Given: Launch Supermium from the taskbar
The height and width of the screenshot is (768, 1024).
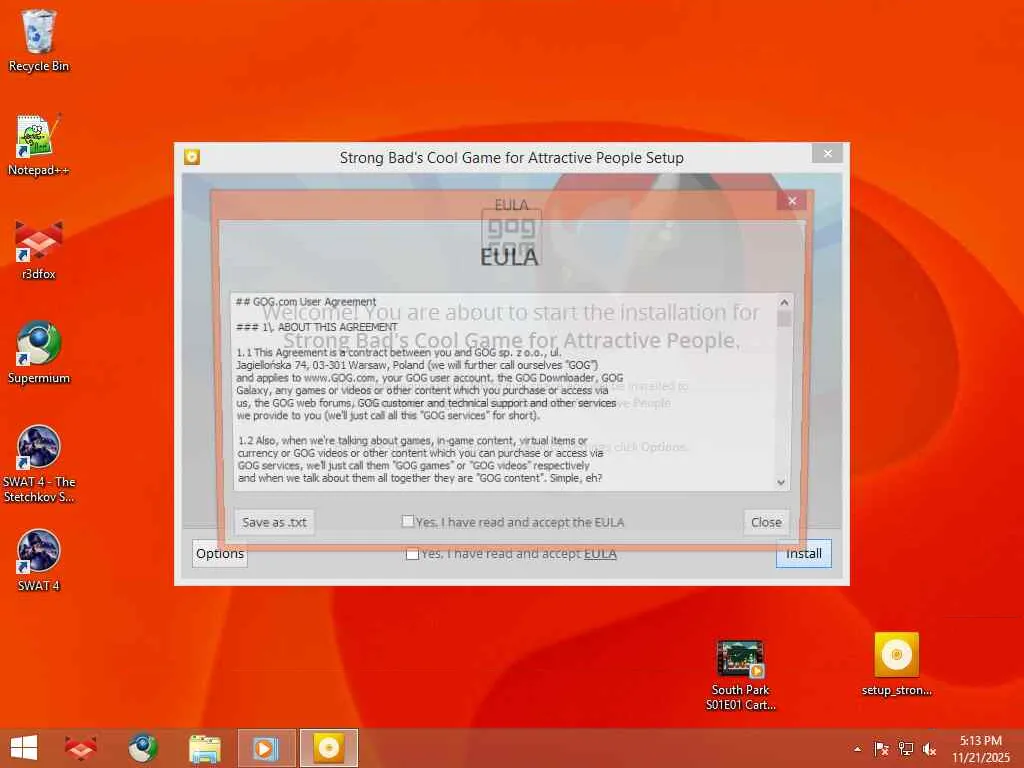Looking at the screenshot, I should click(142, 748).
